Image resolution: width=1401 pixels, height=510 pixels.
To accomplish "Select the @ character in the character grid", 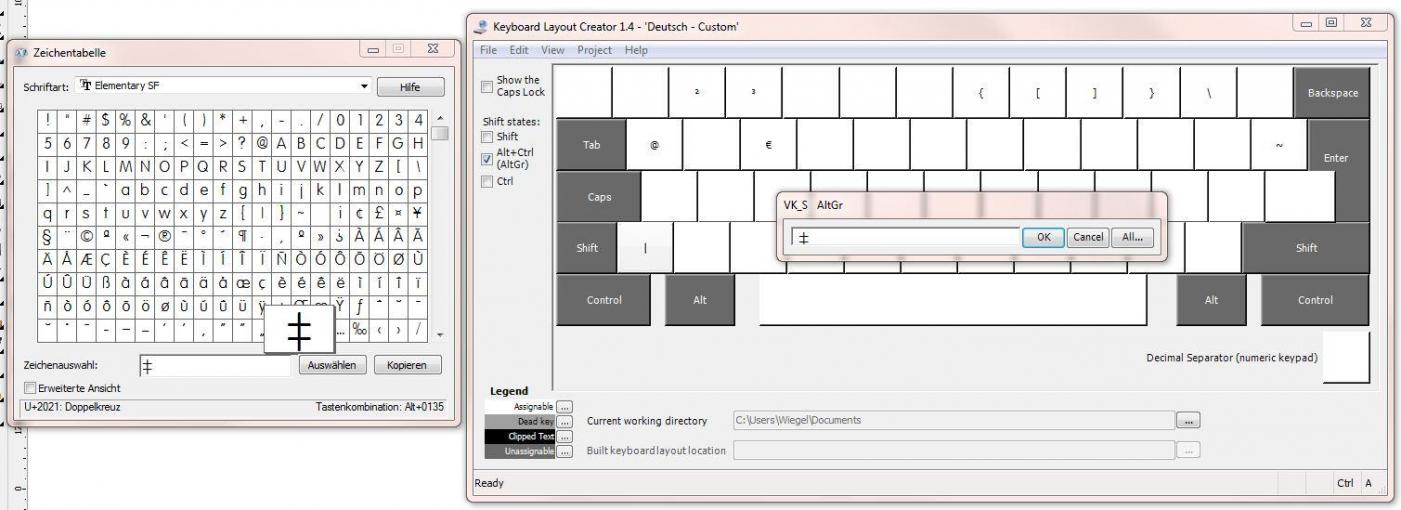I will coord(264,142).
